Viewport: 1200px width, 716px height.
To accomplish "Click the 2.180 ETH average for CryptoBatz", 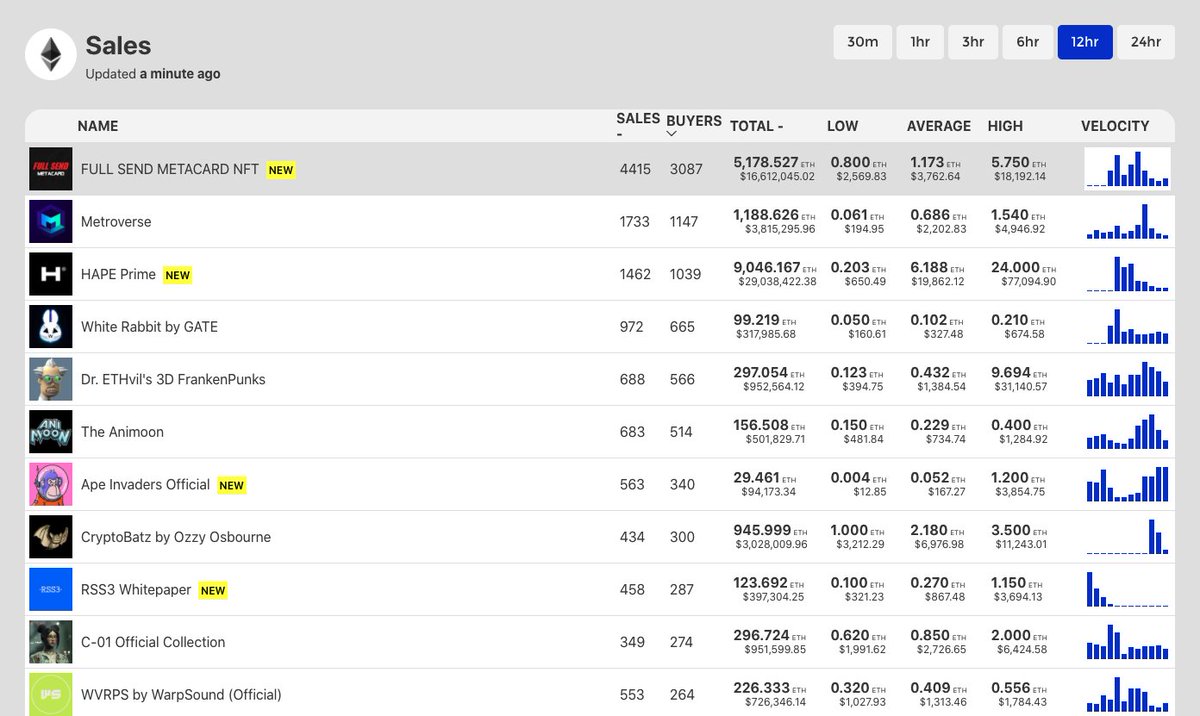I will 938,530.
